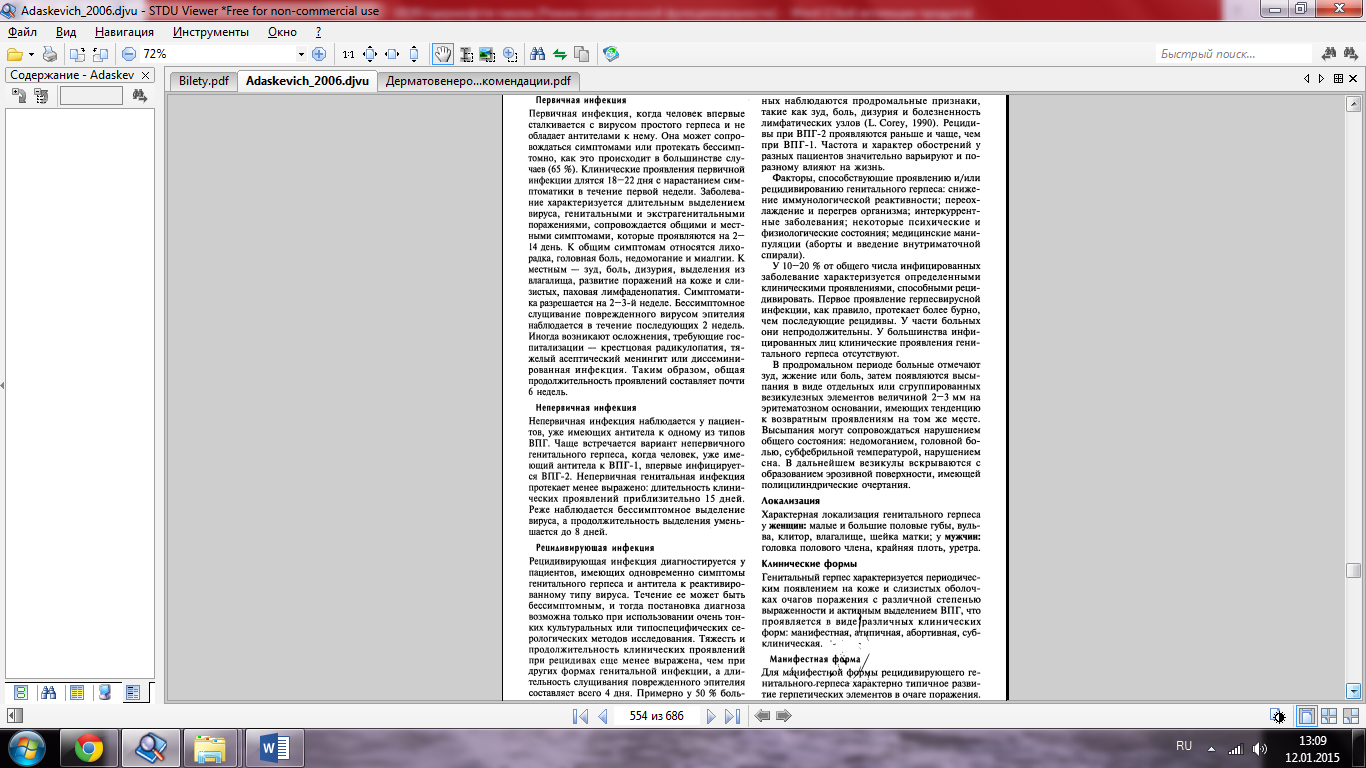Rotate page right icon in toolbar
This screenshot has height=768, width=1366.
coord(100,54)
